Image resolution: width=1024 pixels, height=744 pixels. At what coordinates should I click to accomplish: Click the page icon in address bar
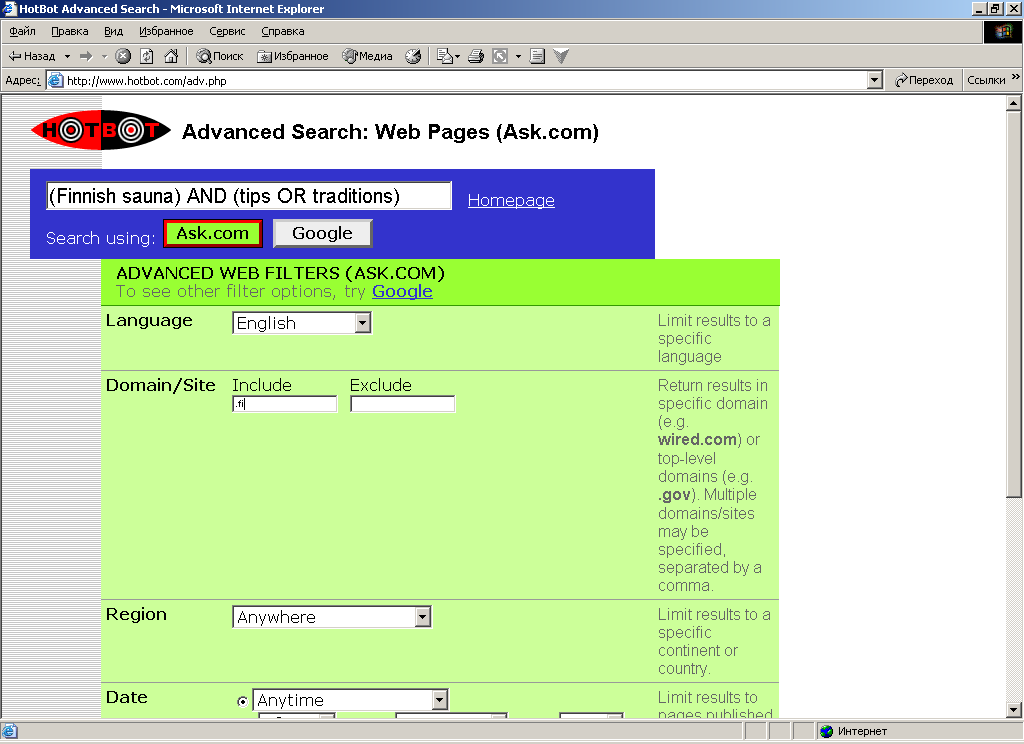click(x=56, y=80)
